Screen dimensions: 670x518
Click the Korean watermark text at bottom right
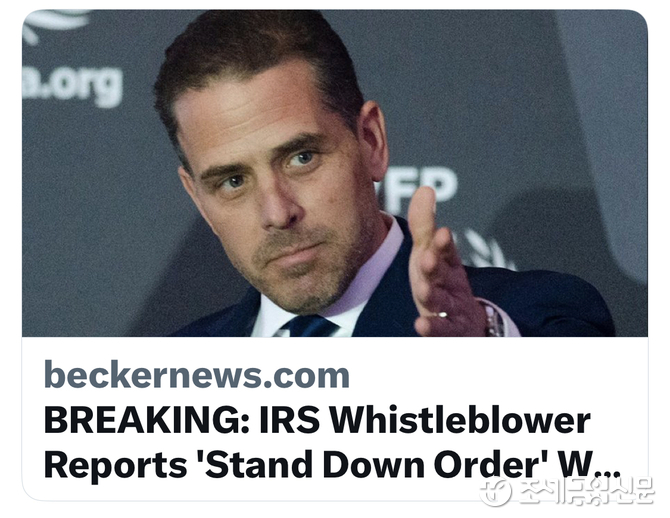(585, 492)
